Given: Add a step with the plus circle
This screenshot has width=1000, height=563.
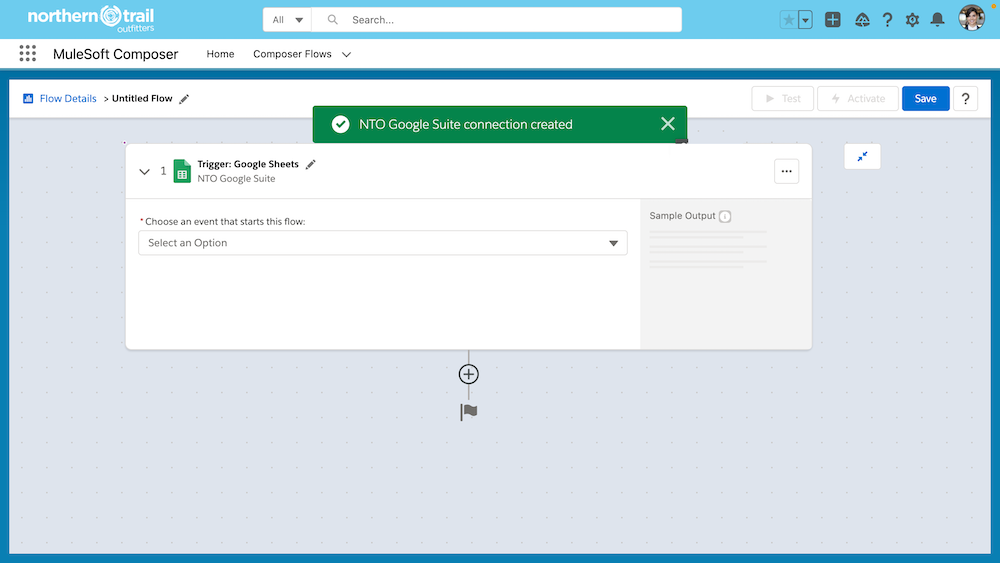Looking at the screenshot, I should tap(469, 374).
